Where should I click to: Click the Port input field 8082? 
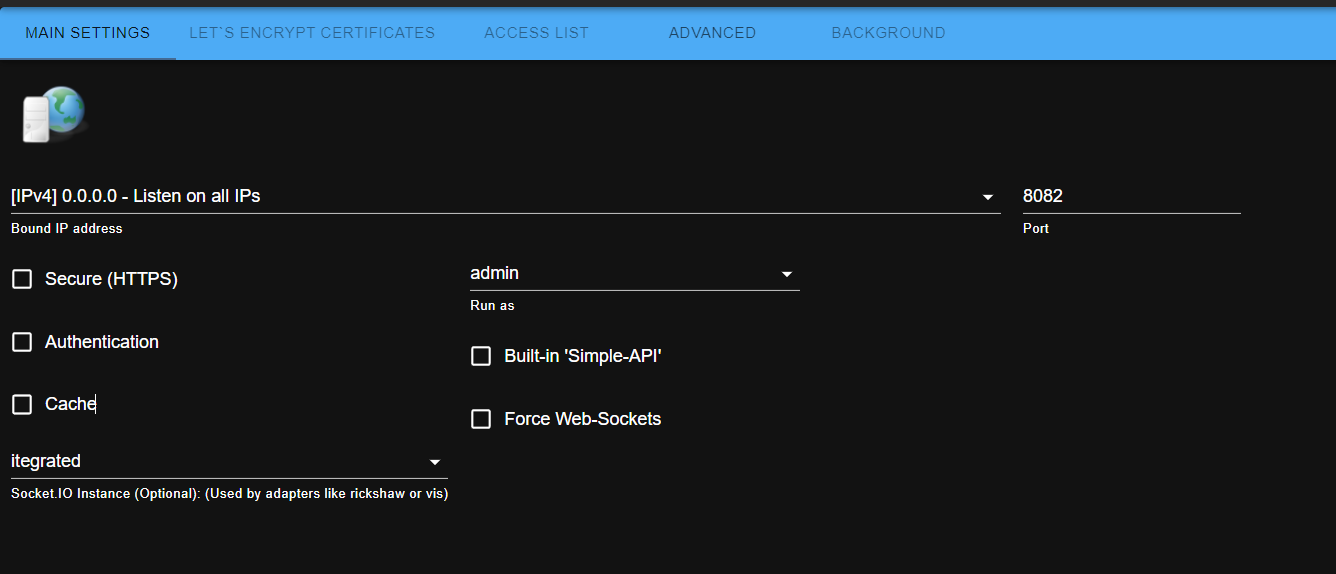point(1130,196)
